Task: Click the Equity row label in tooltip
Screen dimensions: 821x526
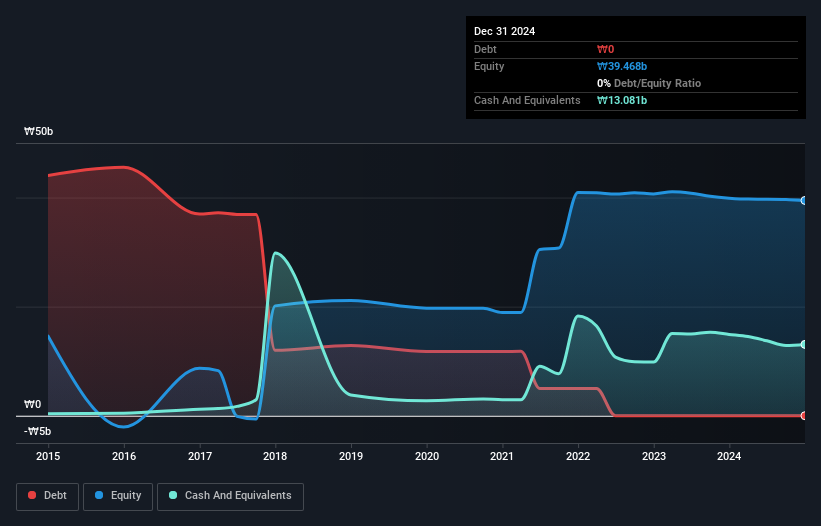Action: 489,66
